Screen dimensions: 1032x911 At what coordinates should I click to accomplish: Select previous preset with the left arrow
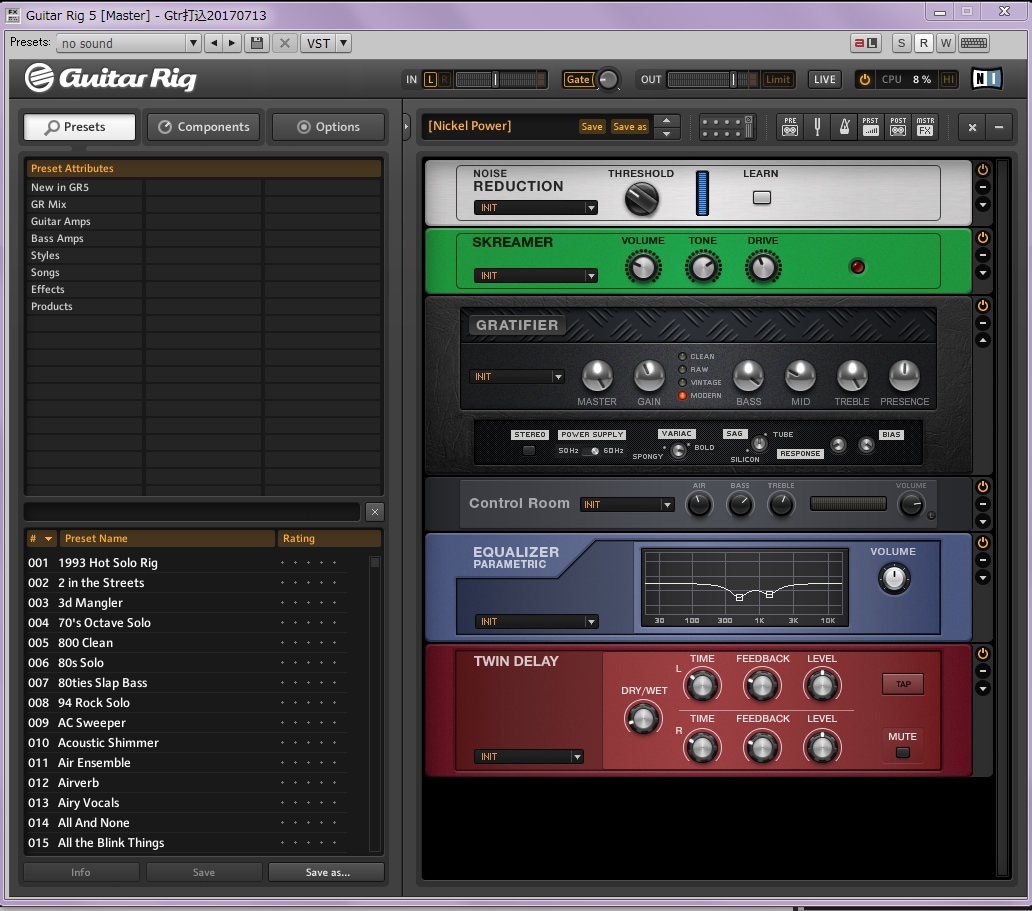pos(213,43)
